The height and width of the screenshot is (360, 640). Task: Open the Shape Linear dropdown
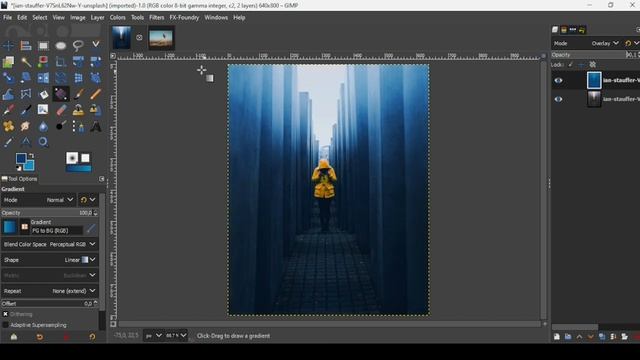click(x=50, y=260)
